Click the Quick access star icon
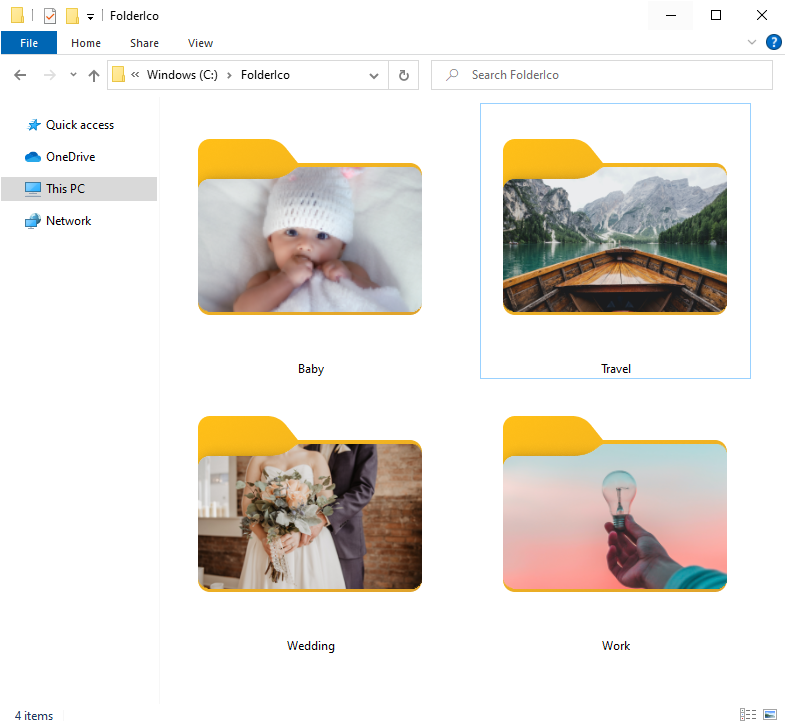 click(x=33, y=125)
